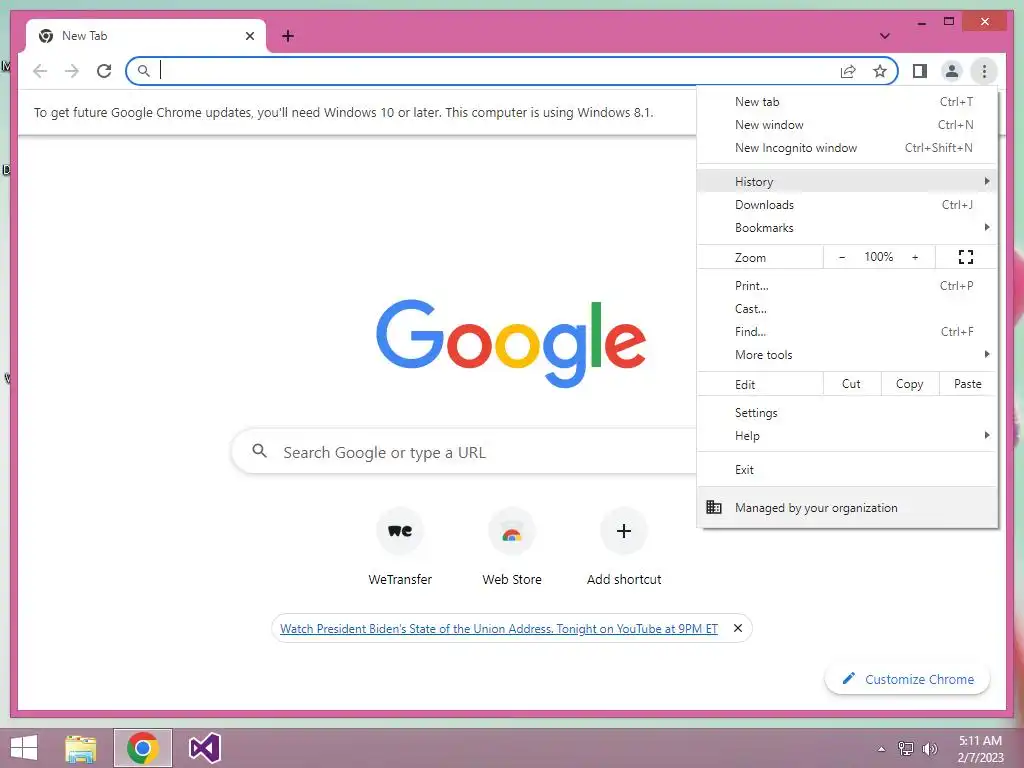Click the forward navigation arrow

point(72,71)
